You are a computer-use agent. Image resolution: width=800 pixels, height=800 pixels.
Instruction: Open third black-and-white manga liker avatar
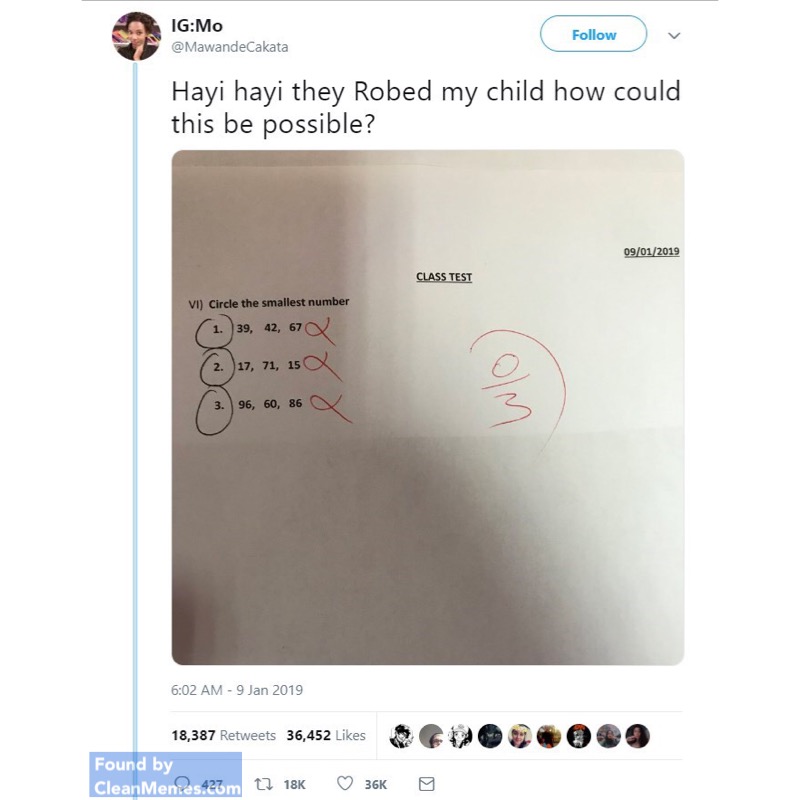pyautogui.click(x=460, y=736)
